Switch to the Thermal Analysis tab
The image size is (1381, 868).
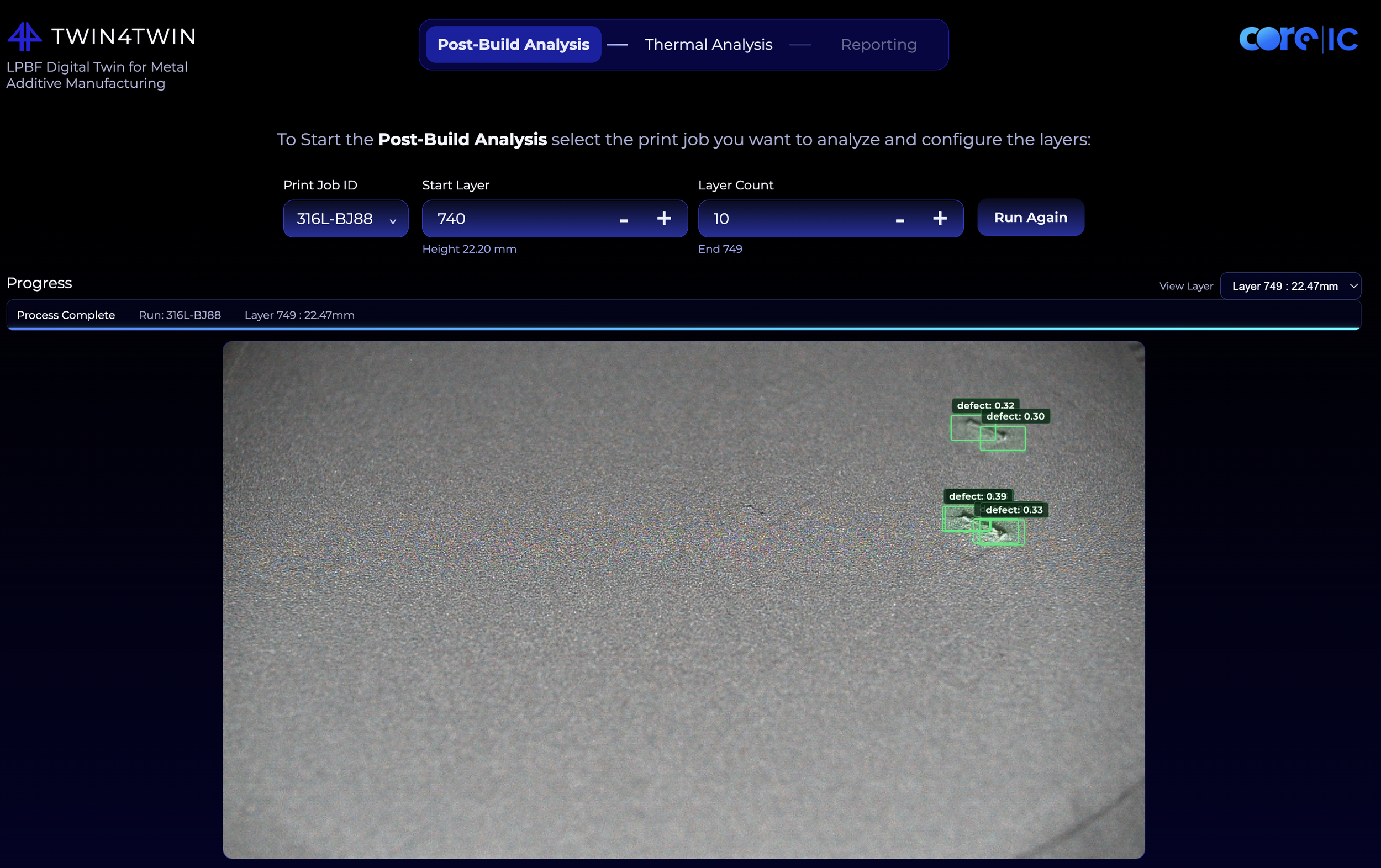point(708,44)
